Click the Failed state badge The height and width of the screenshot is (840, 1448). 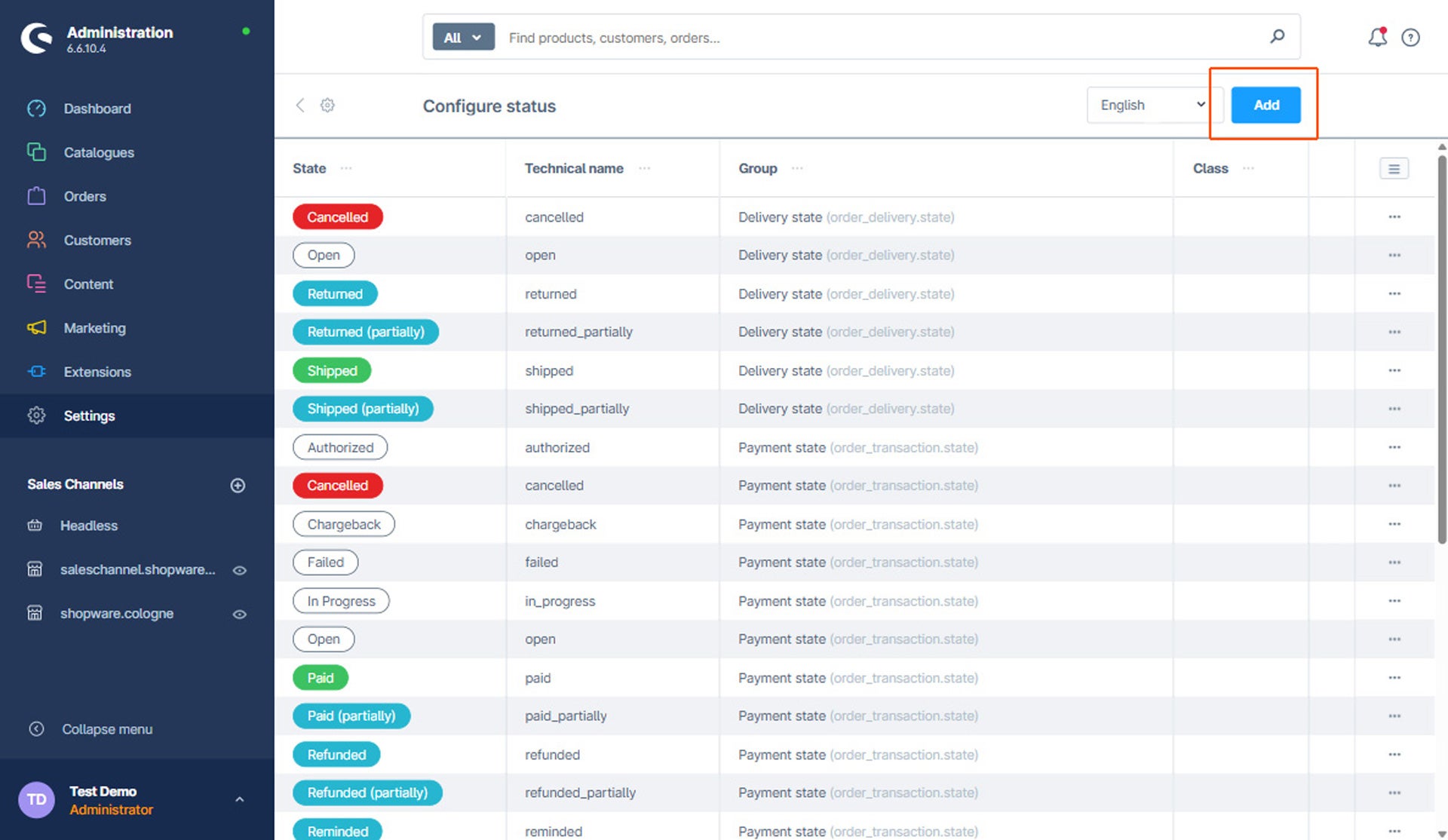325,562
